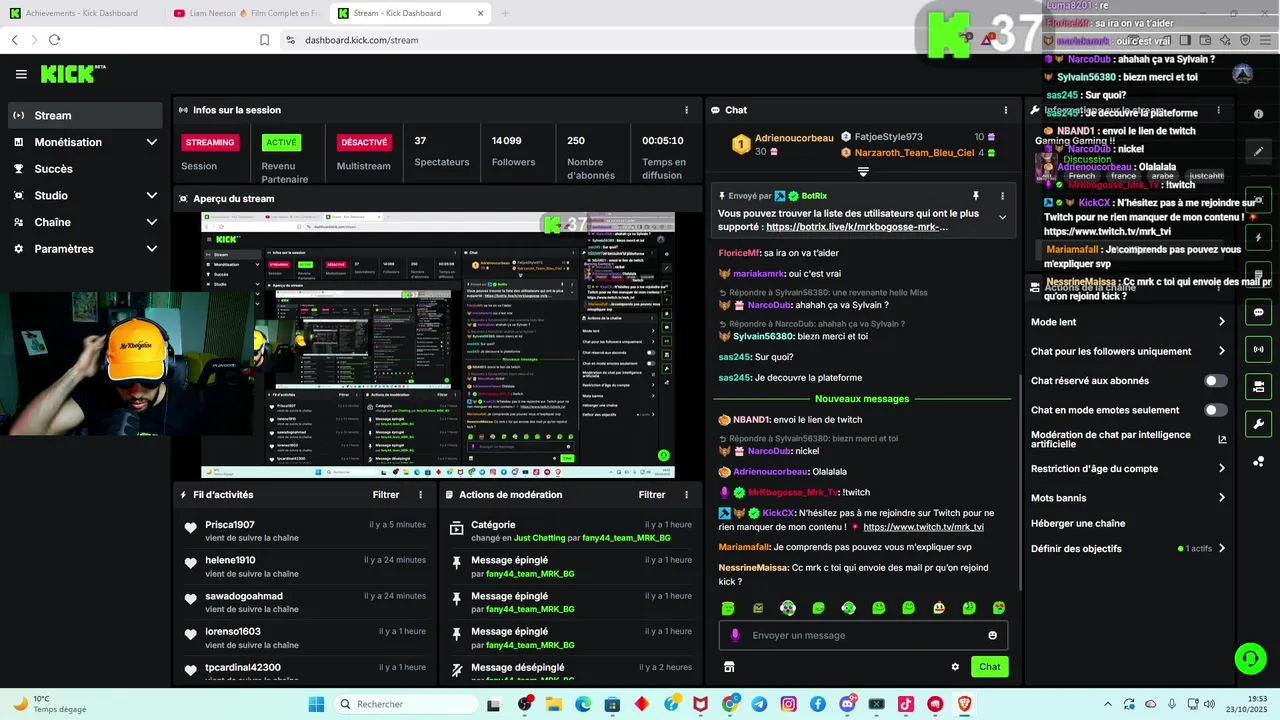Click the camera icon in right sidebar

click(1258, 386)
